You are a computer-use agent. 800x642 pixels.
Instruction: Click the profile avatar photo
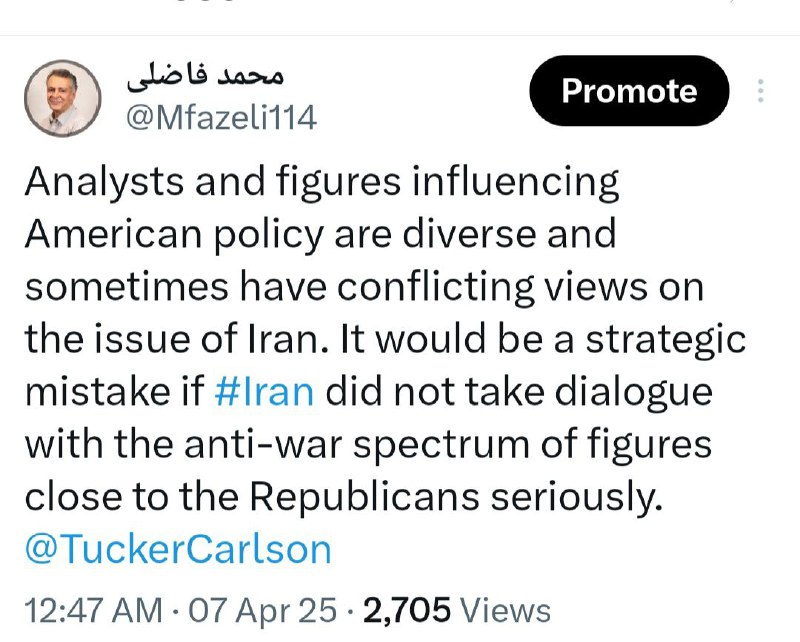pyautogui.click(x=62, y=98)
